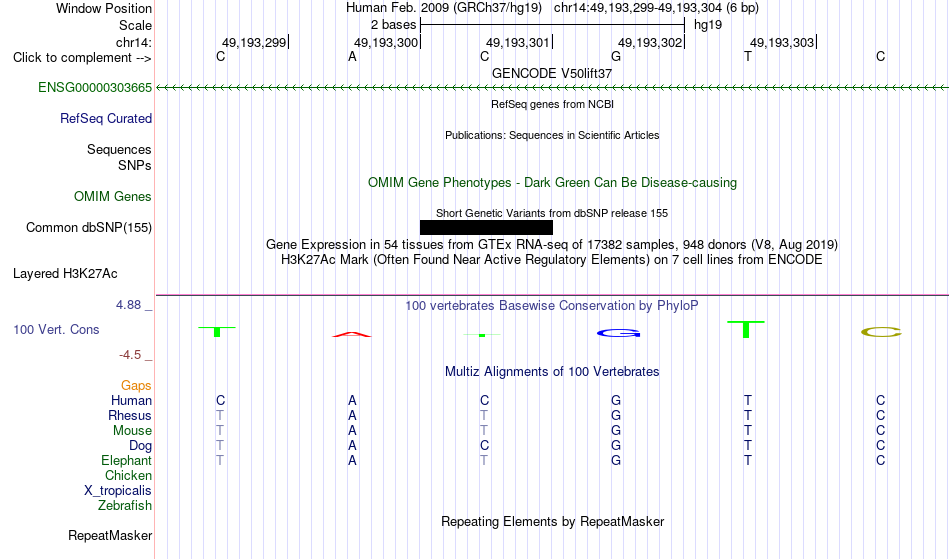This screenshot has height=559, width=950.
Task: Click position marker 49,193,301
Action: click(519, 42)
